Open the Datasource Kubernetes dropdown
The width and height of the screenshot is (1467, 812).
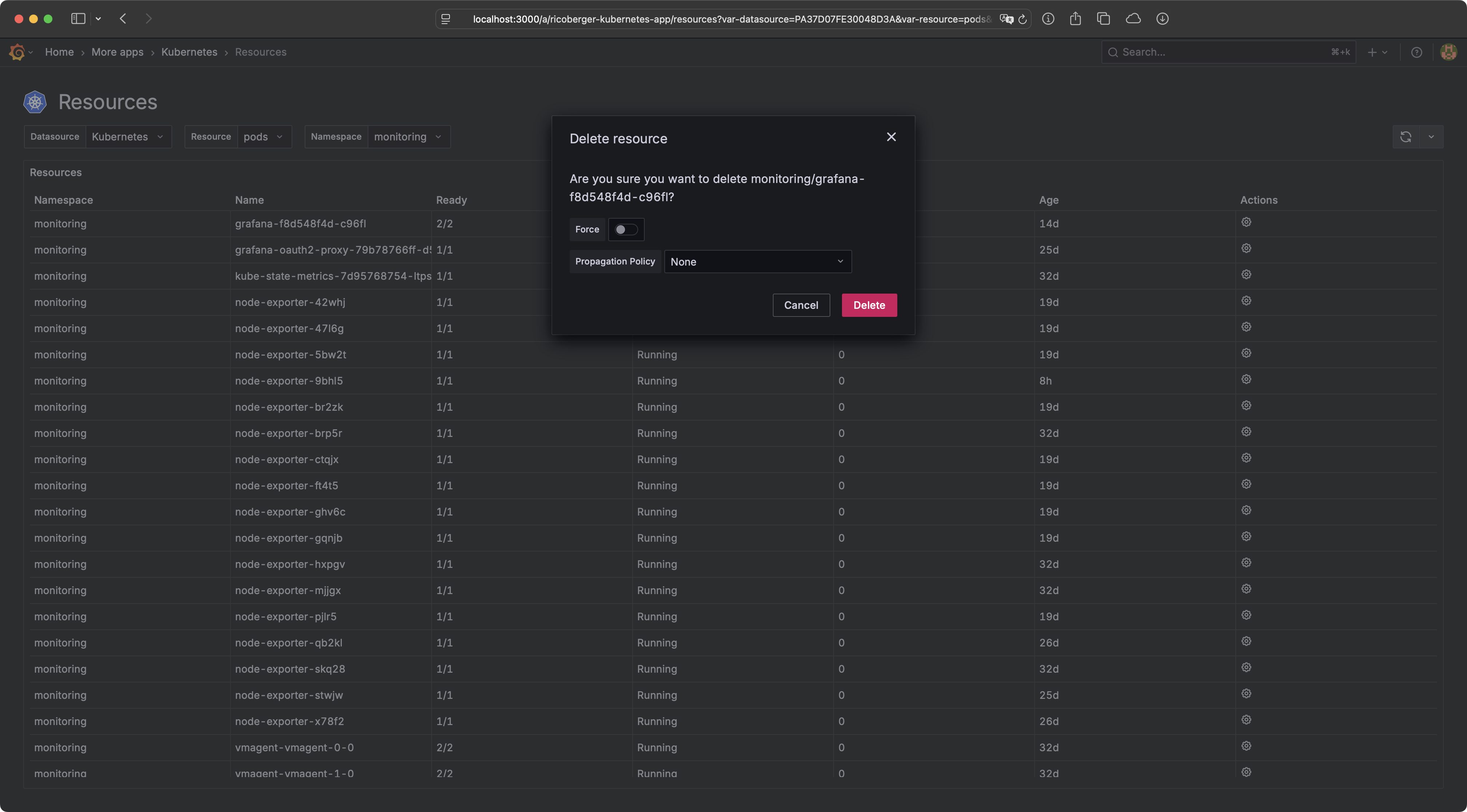[x=127, y=136]
